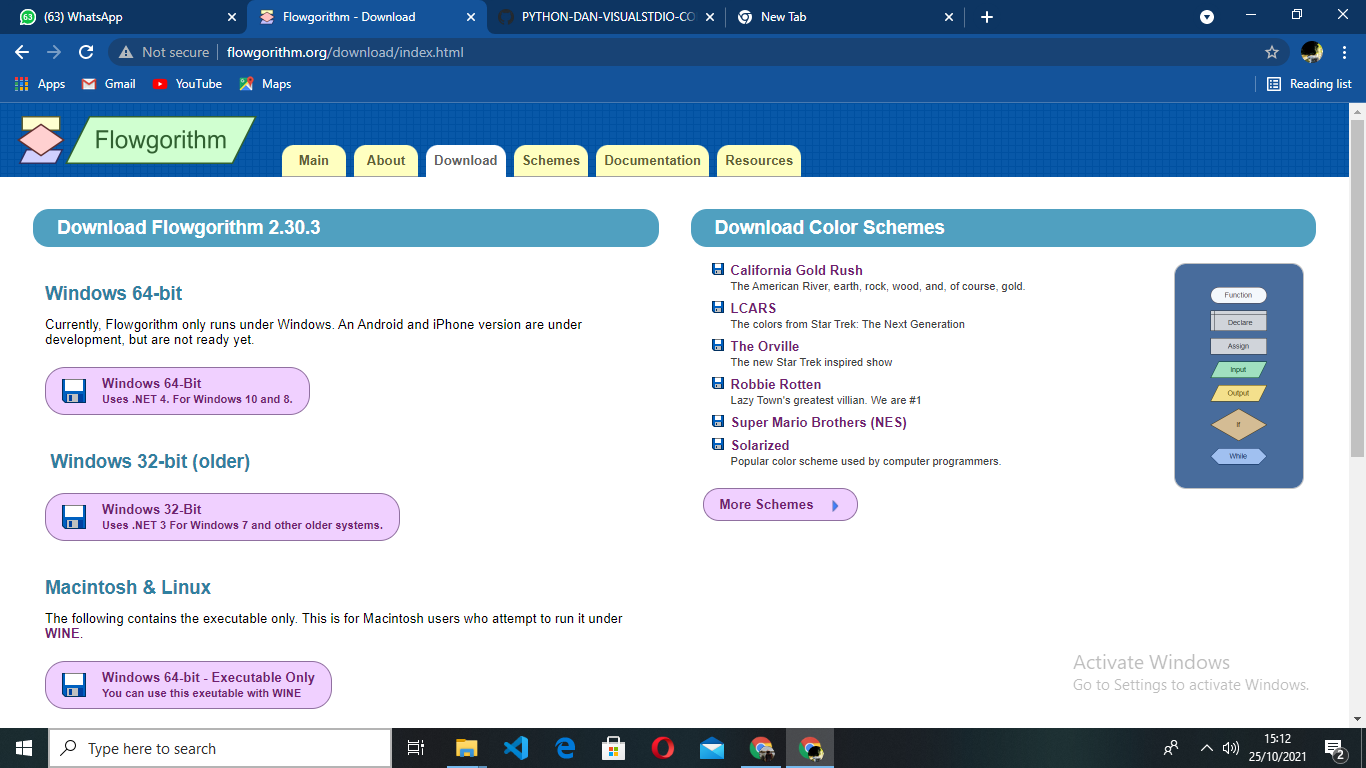Expand hidden icons in the system tray
This screenshot has width=1366, height=768.
click(x=1206, y=747)
